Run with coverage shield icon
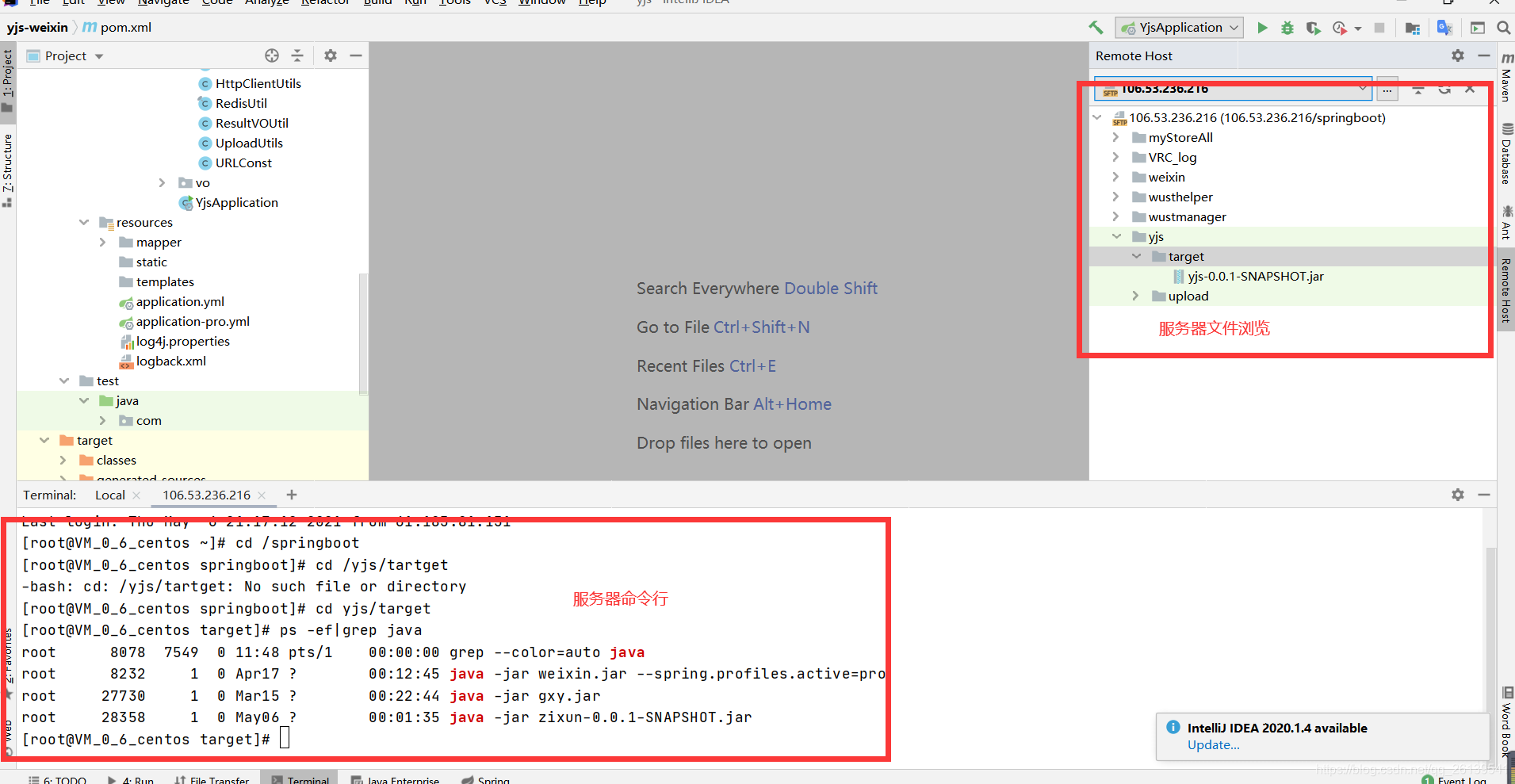1515x784 pixels. pos(1313,28)
